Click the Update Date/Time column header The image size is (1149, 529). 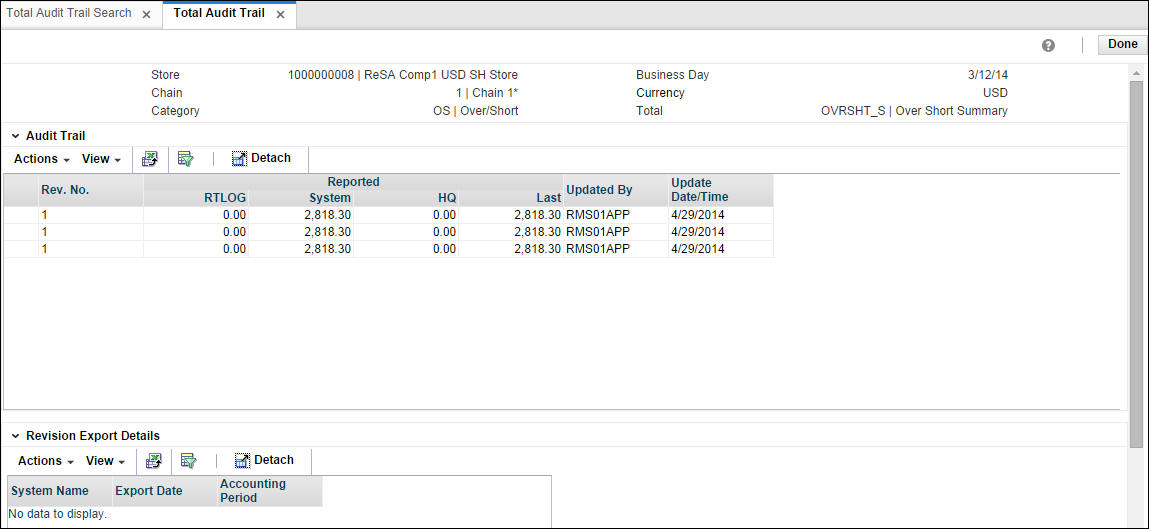click(720, 190)
